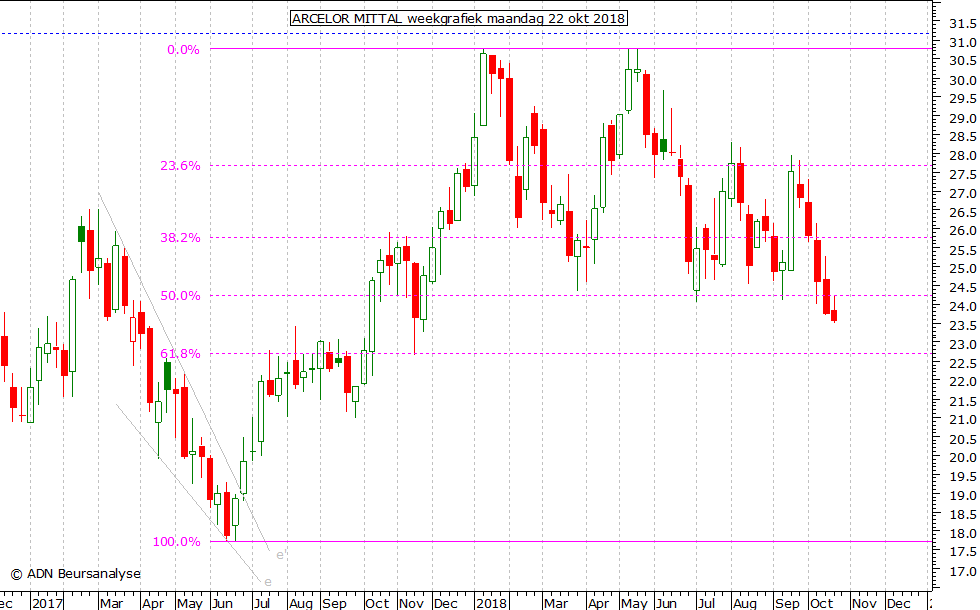Select the 0.0% Fibonacci level label

point(183,50)
